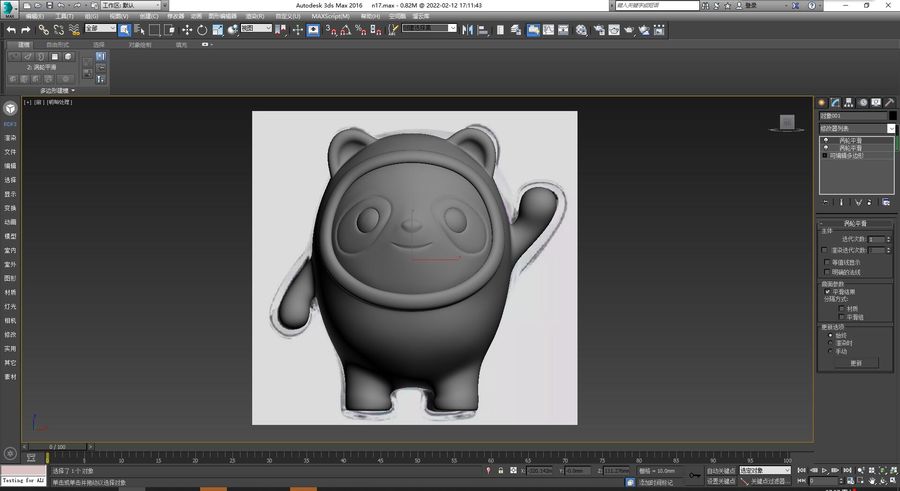Click the 0 / 100 time slider
The width and height of the screenshot is (900, 491).
pyautogui.click(x=57, y=446)
